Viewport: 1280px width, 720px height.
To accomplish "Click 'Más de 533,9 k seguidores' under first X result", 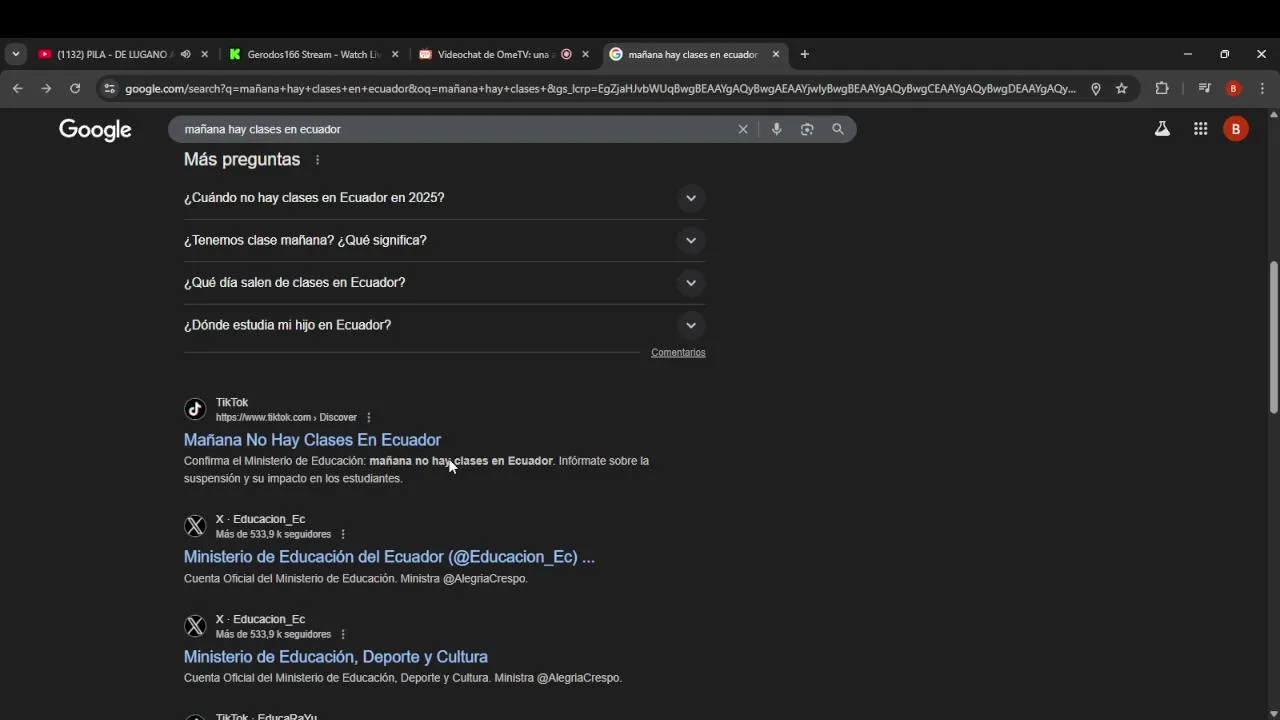I will click(273, 534).
